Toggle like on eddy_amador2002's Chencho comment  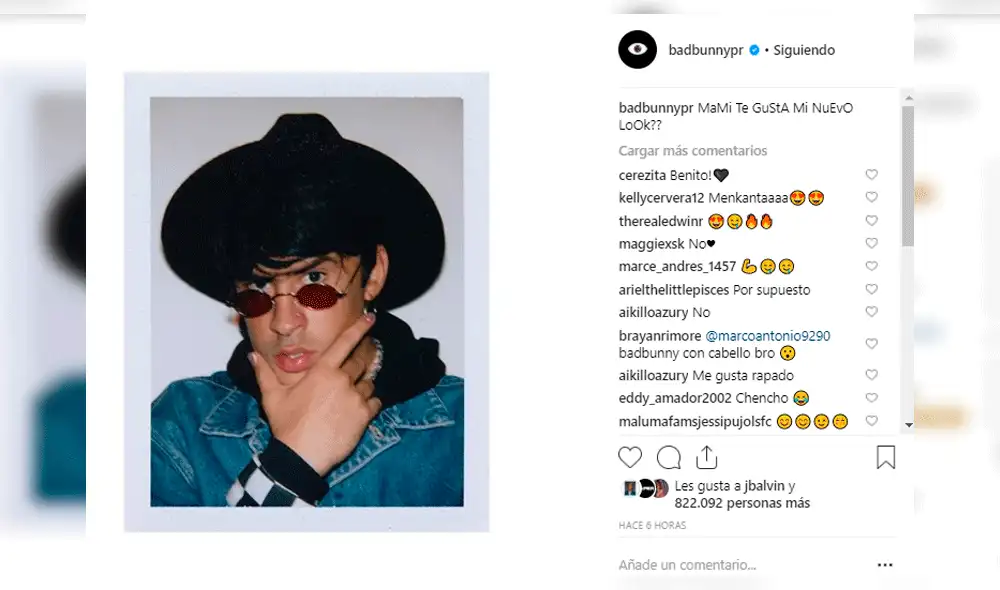tap(871, 397)
